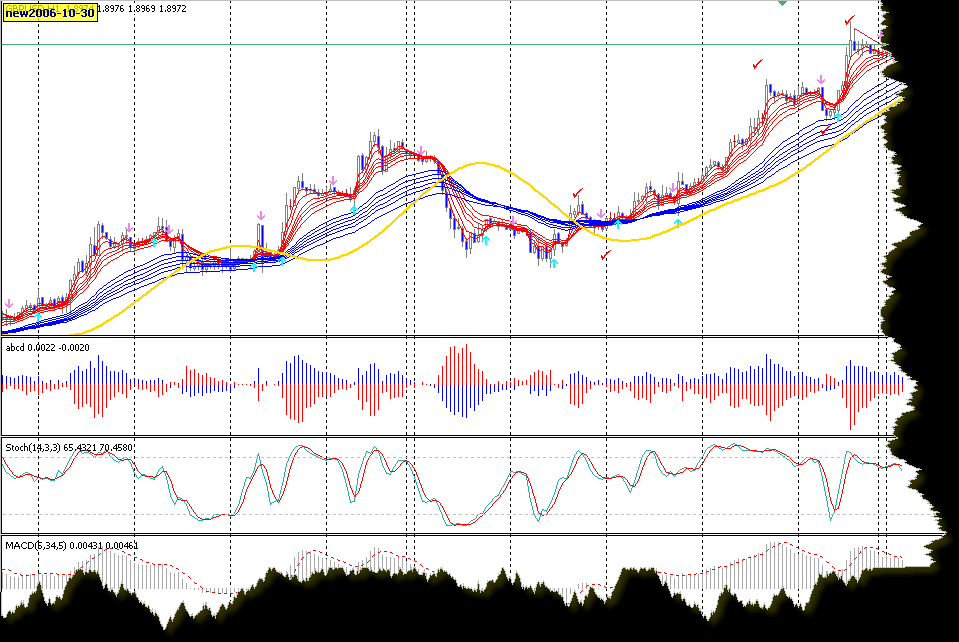
Task: Click the abcd indicator label
Action: point(17,347)
